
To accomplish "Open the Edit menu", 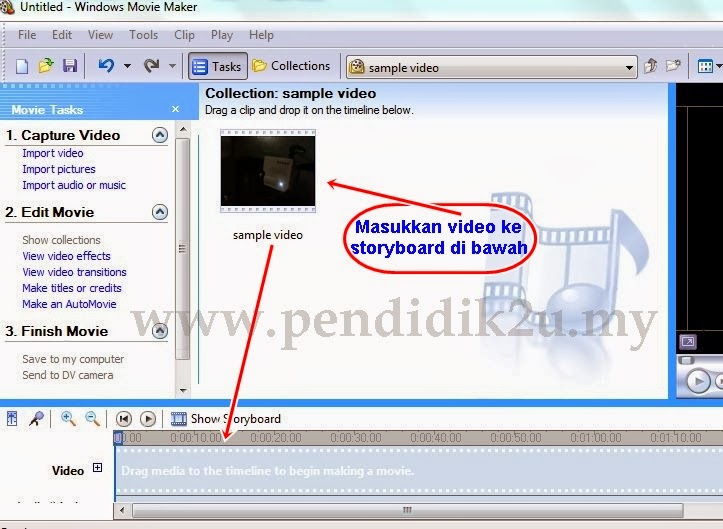I will [62, 35].
